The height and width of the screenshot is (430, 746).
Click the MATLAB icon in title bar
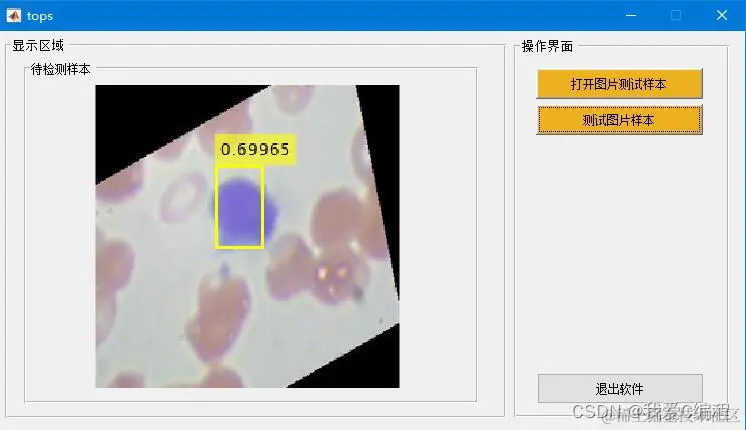coord(14,16)
